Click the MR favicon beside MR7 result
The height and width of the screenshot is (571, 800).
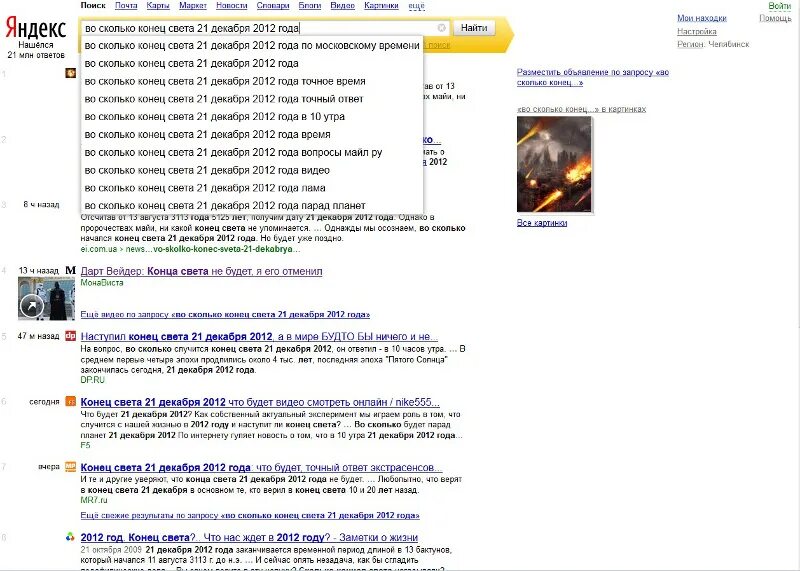[x=70, y=466]
